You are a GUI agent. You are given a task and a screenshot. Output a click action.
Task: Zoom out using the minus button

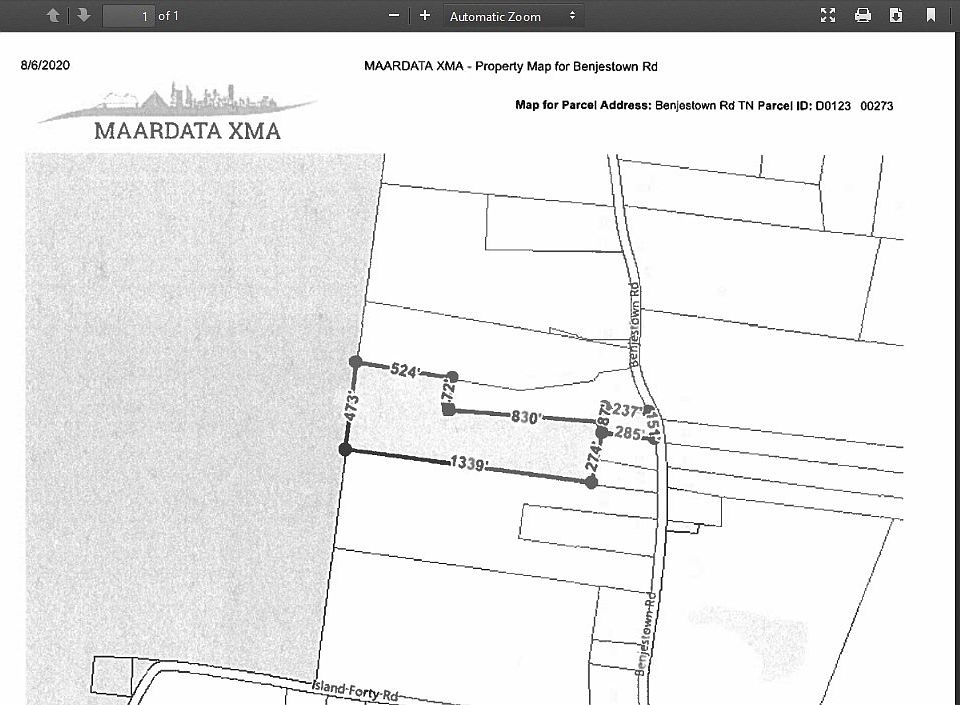click(394, 16)
